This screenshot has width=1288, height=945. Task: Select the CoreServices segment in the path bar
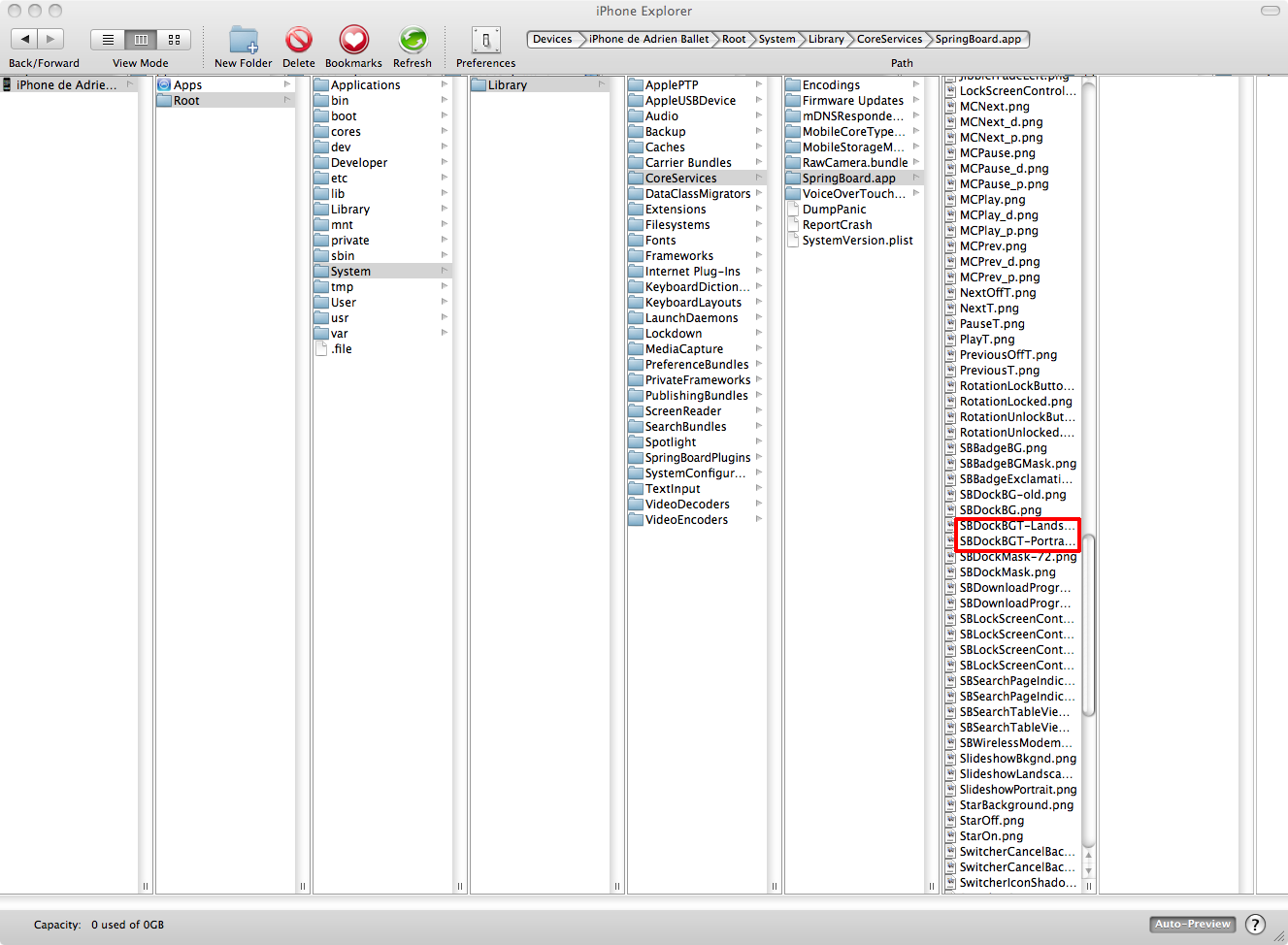click(889, 40)
